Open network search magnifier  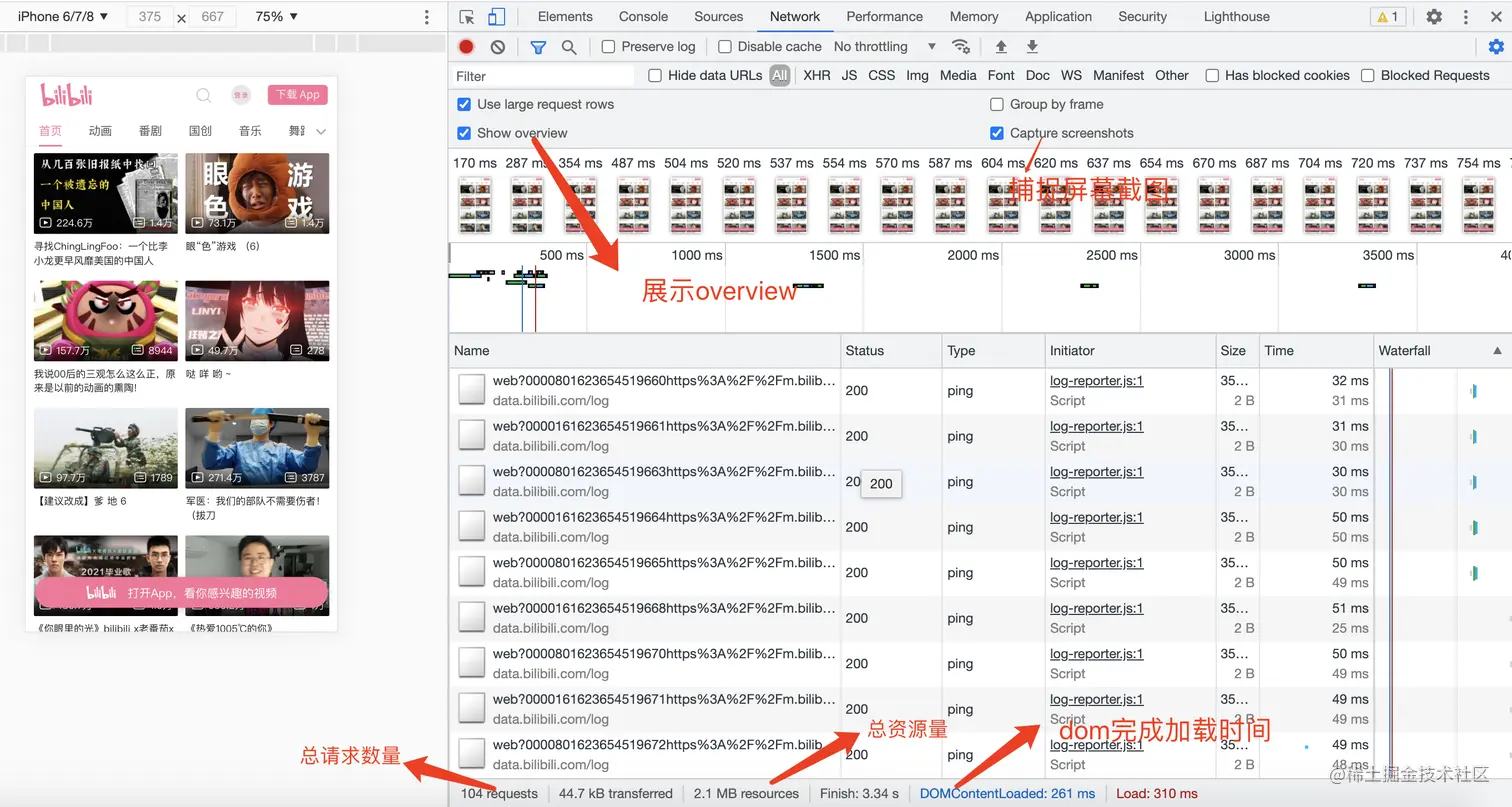(569, 47)
